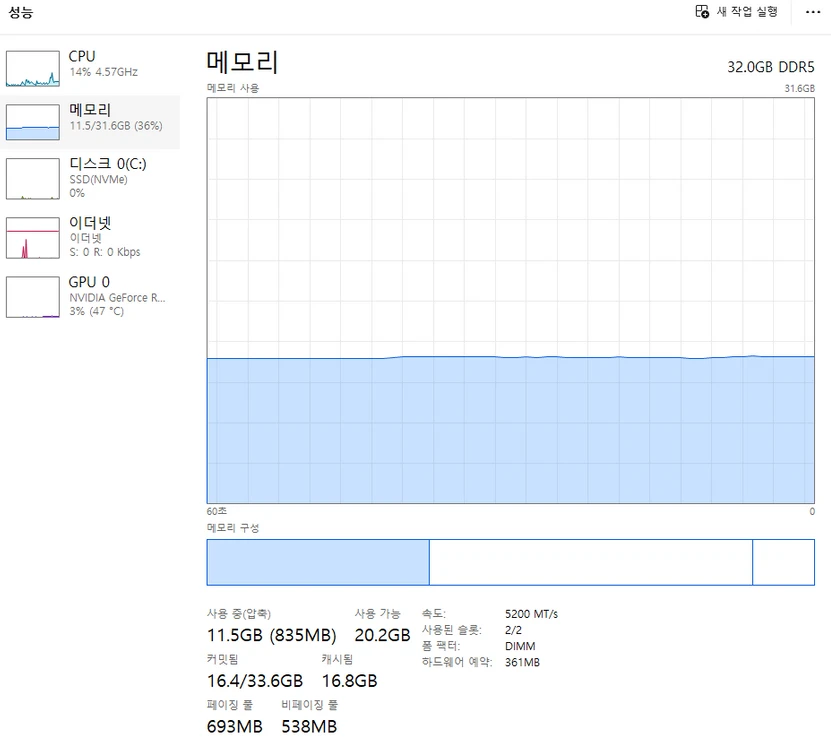
Task: Click the 메모리 구성 label
Action: pos(233,528)
